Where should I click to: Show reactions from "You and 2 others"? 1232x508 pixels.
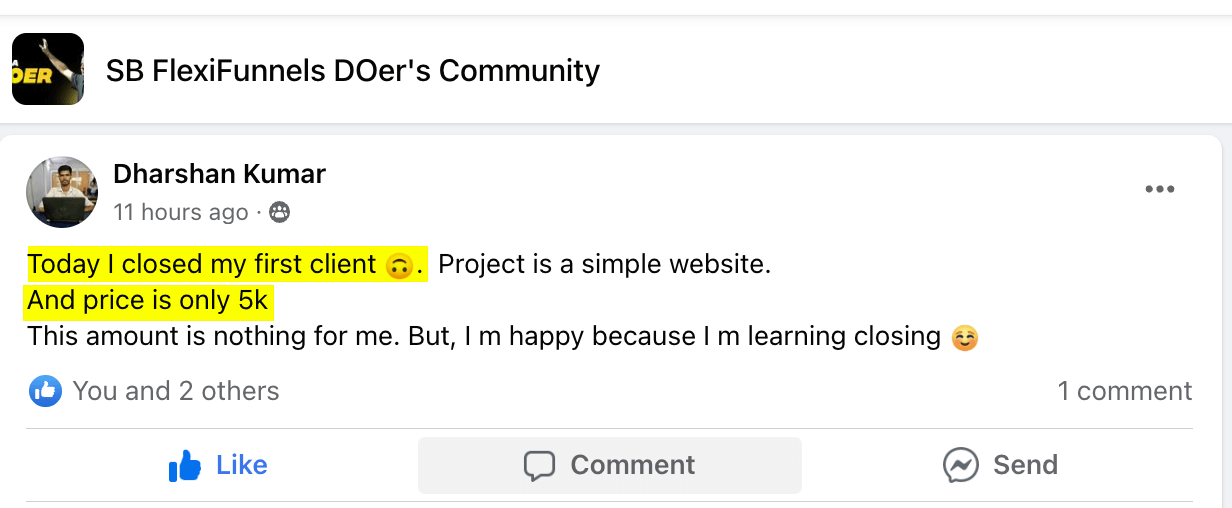tap(176, 391)
